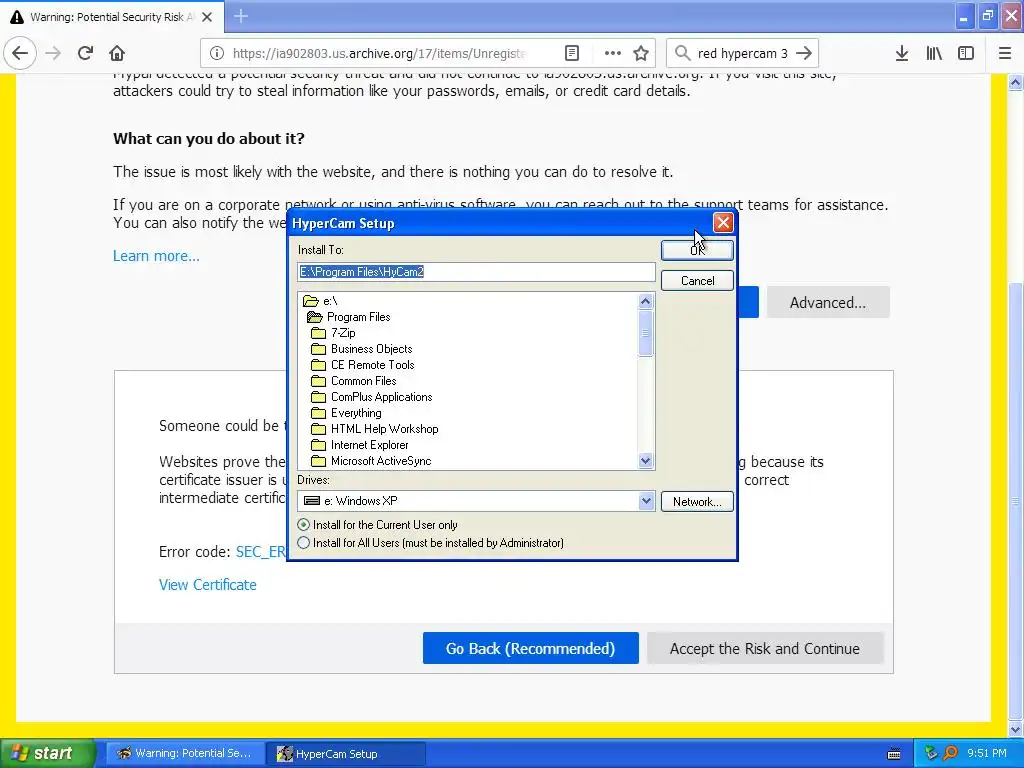Open the View Certificate link

(208, 585)
